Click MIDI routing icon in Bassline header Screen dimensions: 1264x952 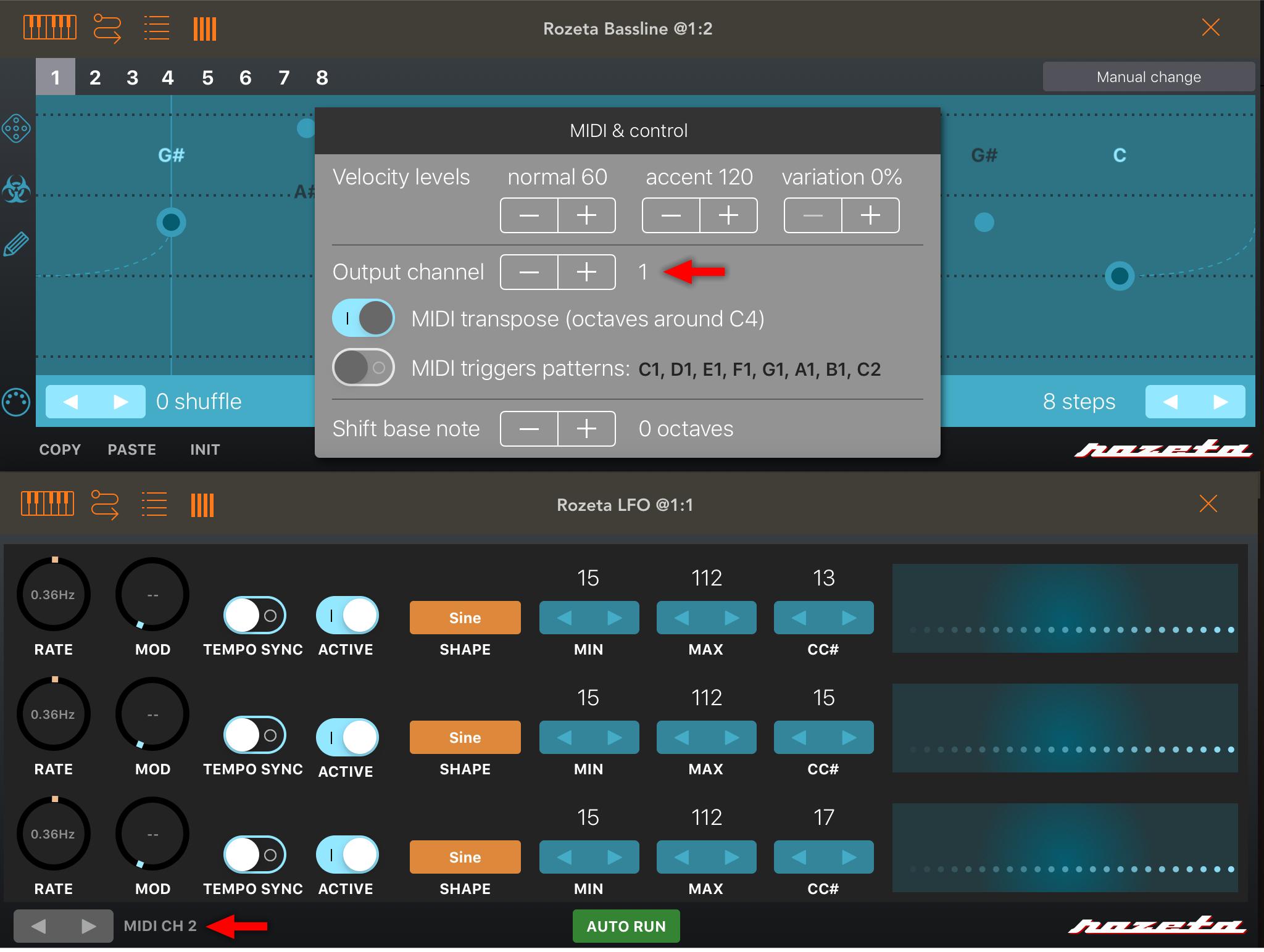107,28
